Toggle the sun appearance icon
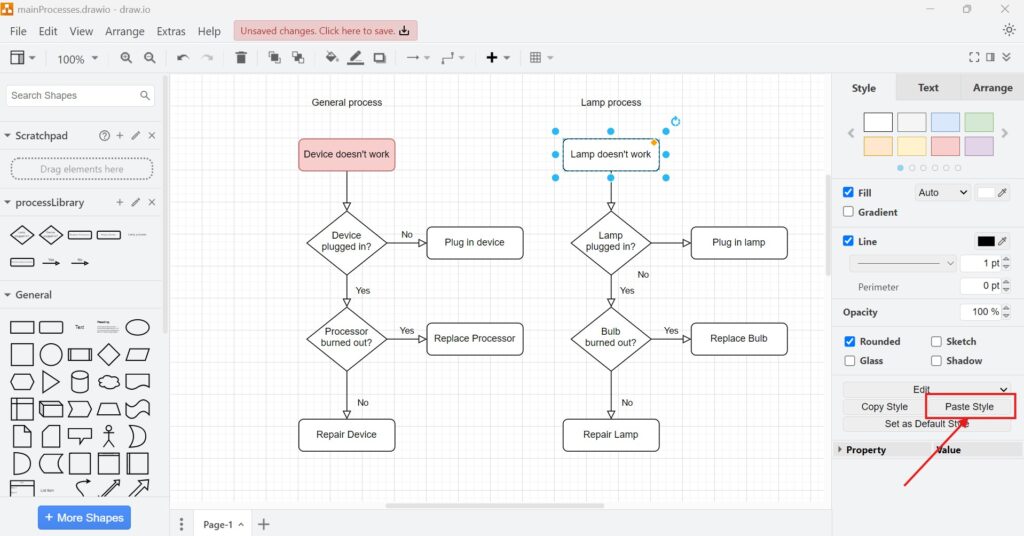1024x536 pixels. 1008,30
